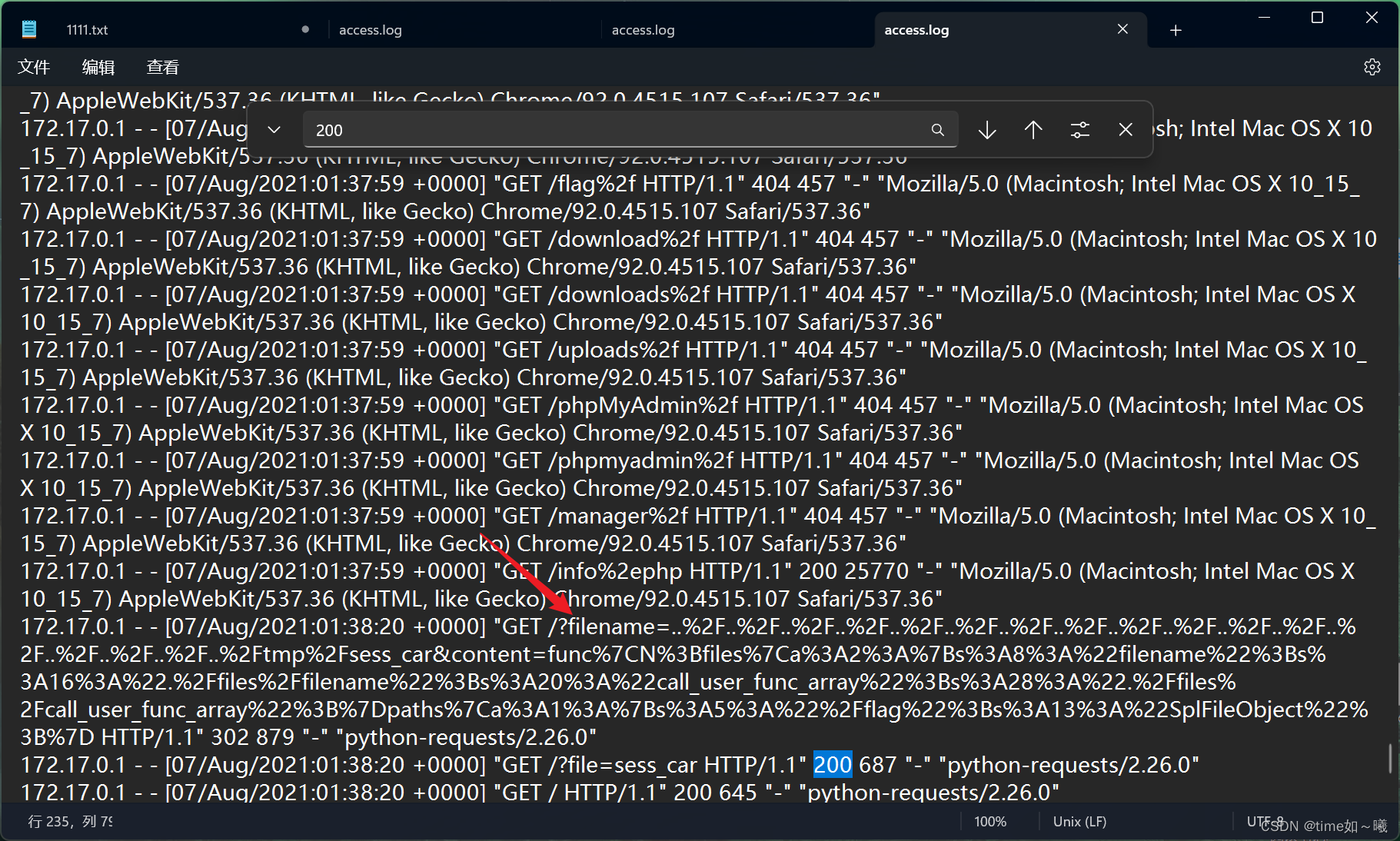Close the find bar
Viewport: 1400px width, 841px height.
[x=1126, y=130]
